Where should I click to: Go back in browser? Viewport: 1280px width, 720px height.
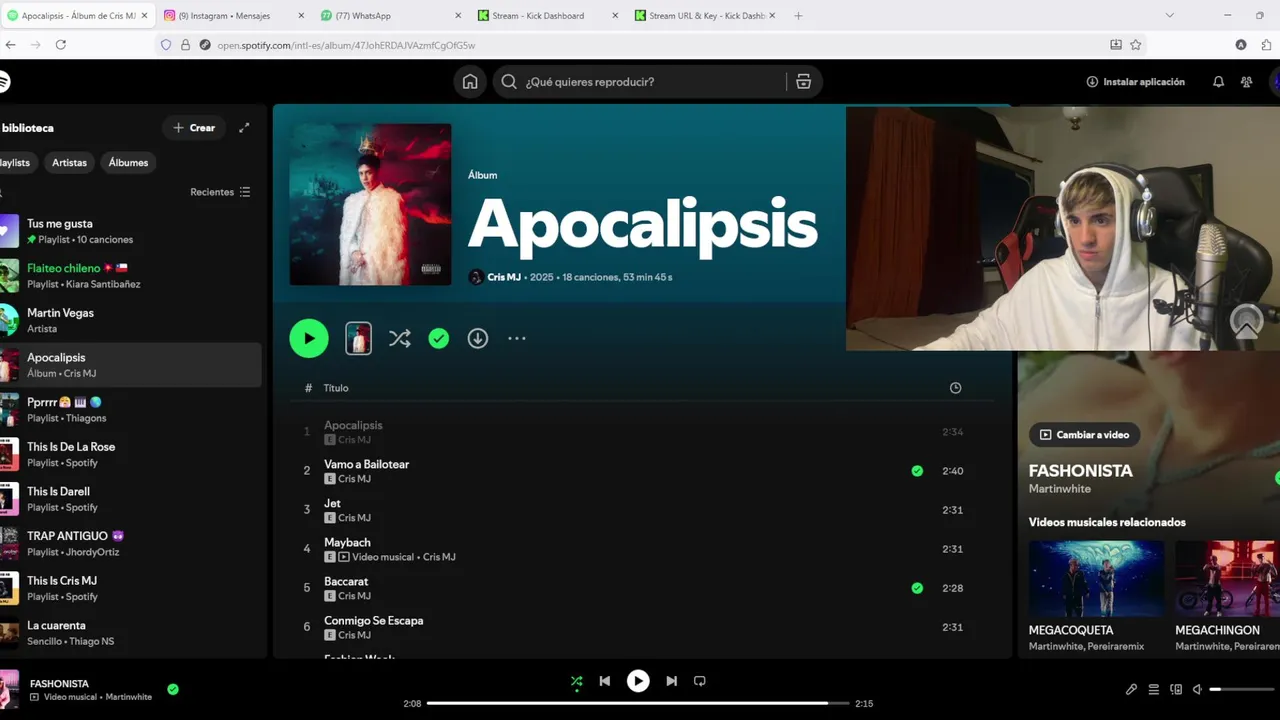pos(11,45)
